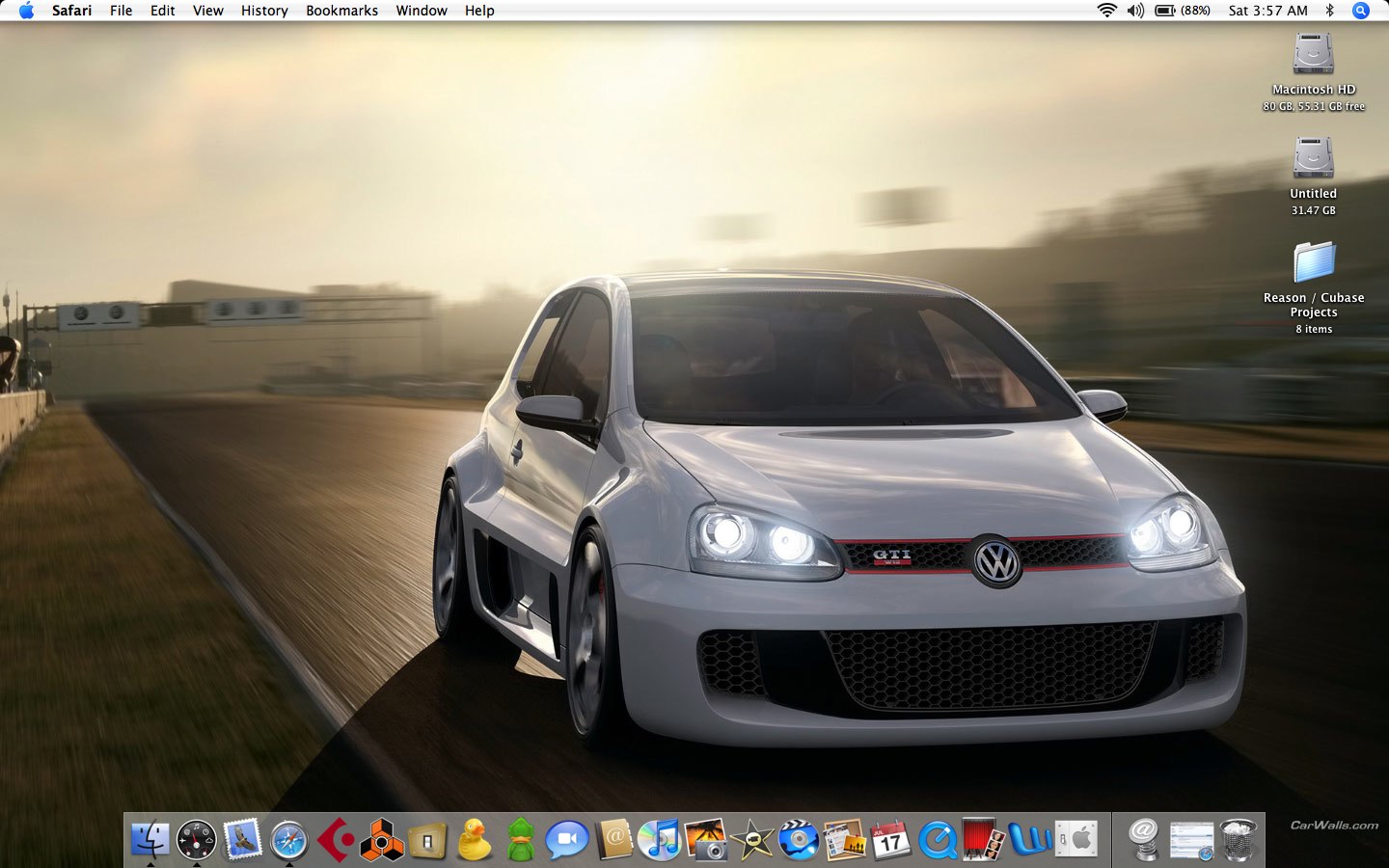
Task: Open the History menu
Action: [x=264, y=11]
